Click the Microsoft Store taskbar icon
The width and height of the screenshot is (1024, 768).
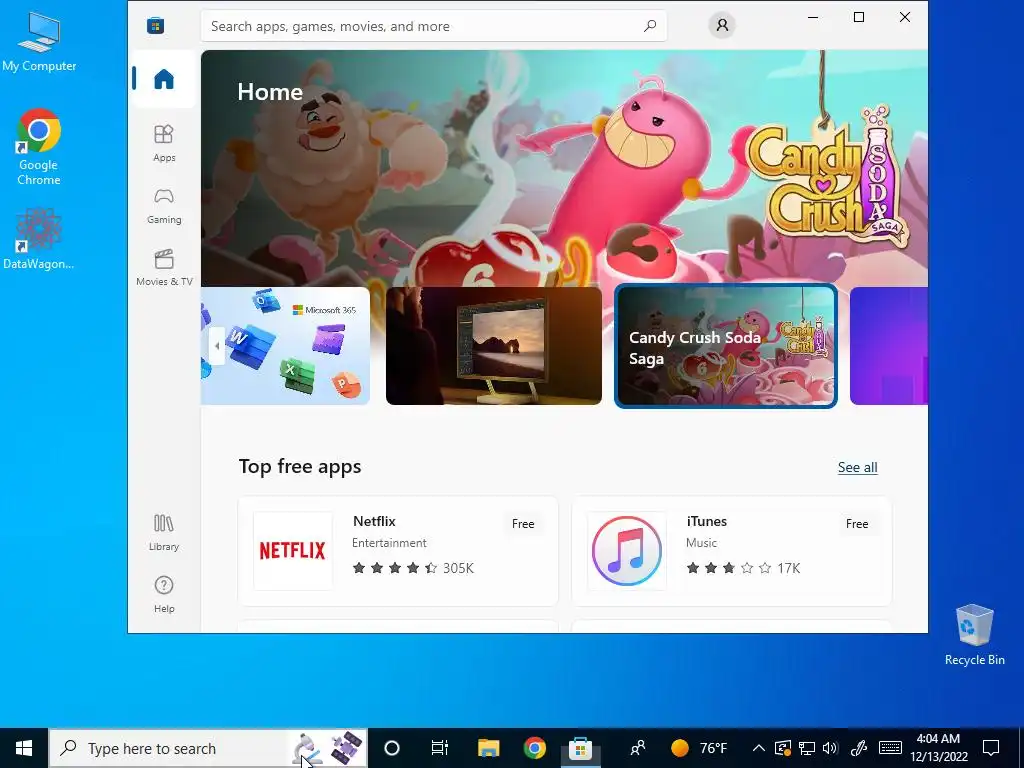pos(580,748)
